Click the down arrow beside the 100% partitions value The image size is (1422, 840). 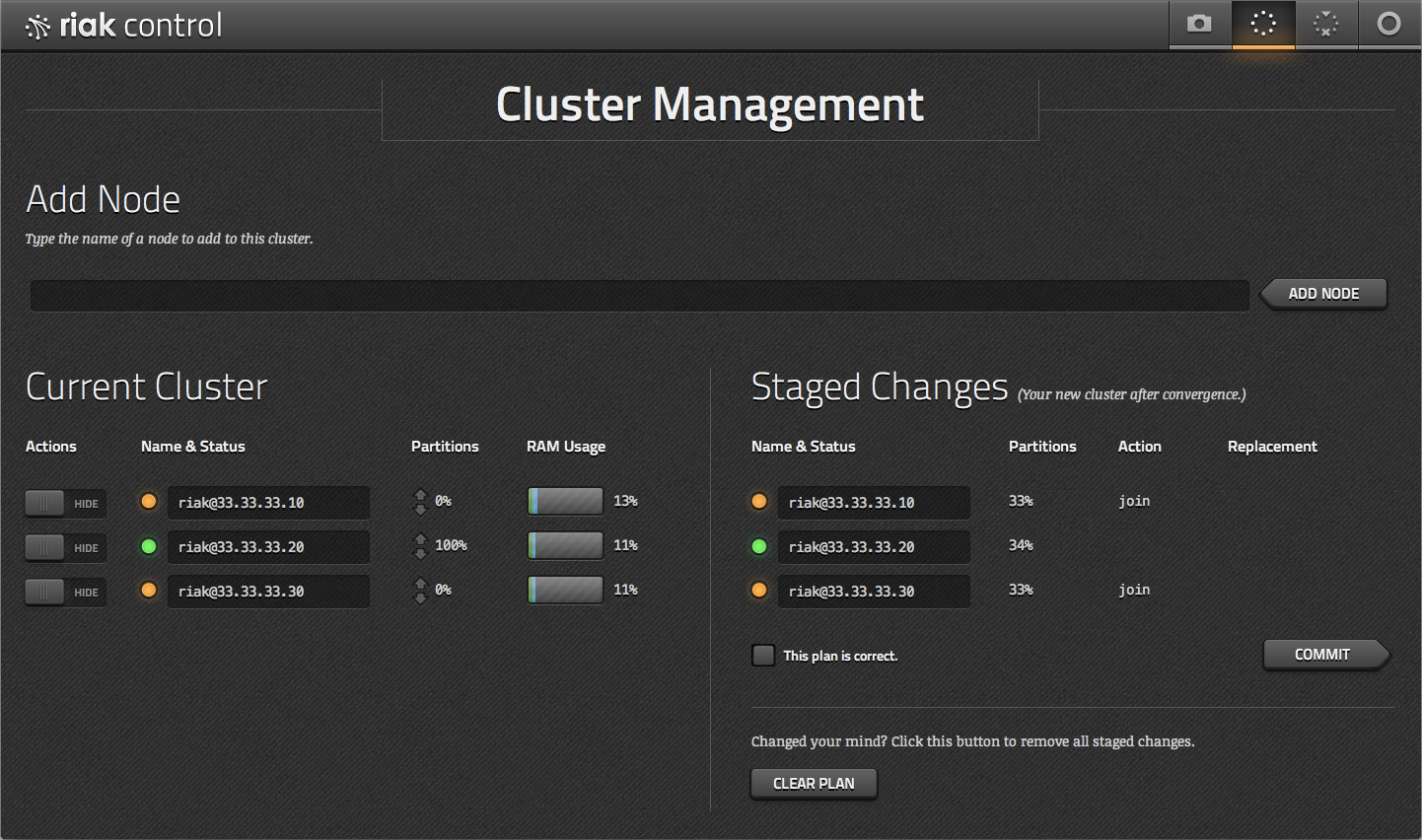pyautogui.click(x=420, y=552)
